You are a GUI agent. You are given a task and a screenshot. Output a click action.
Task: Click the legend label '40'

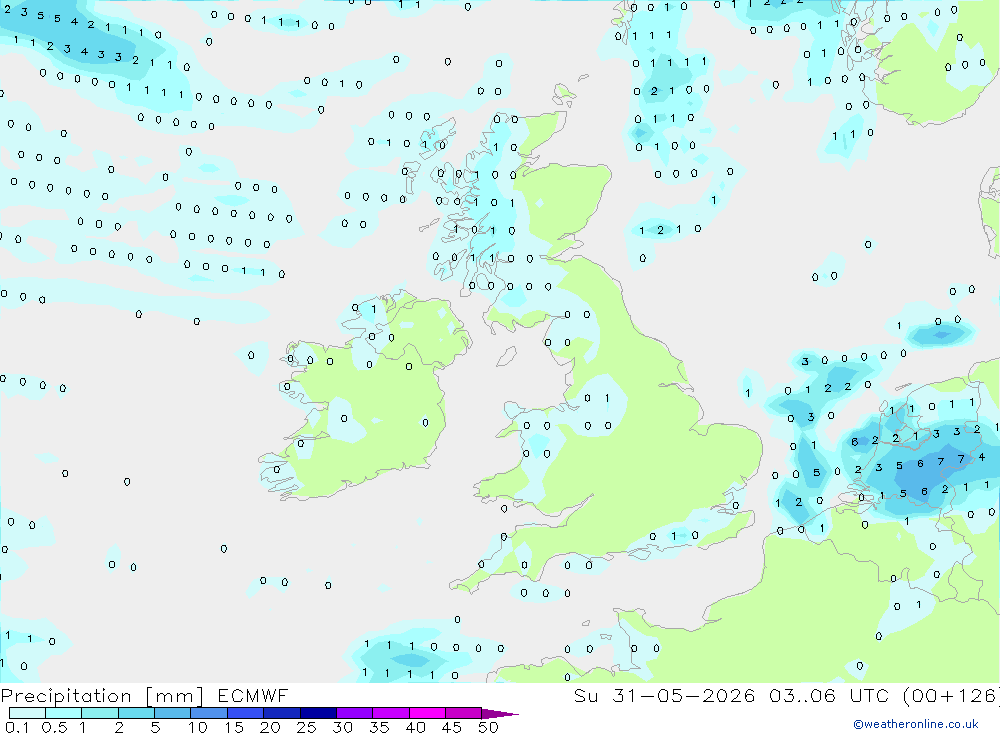(x=415, y=727)
